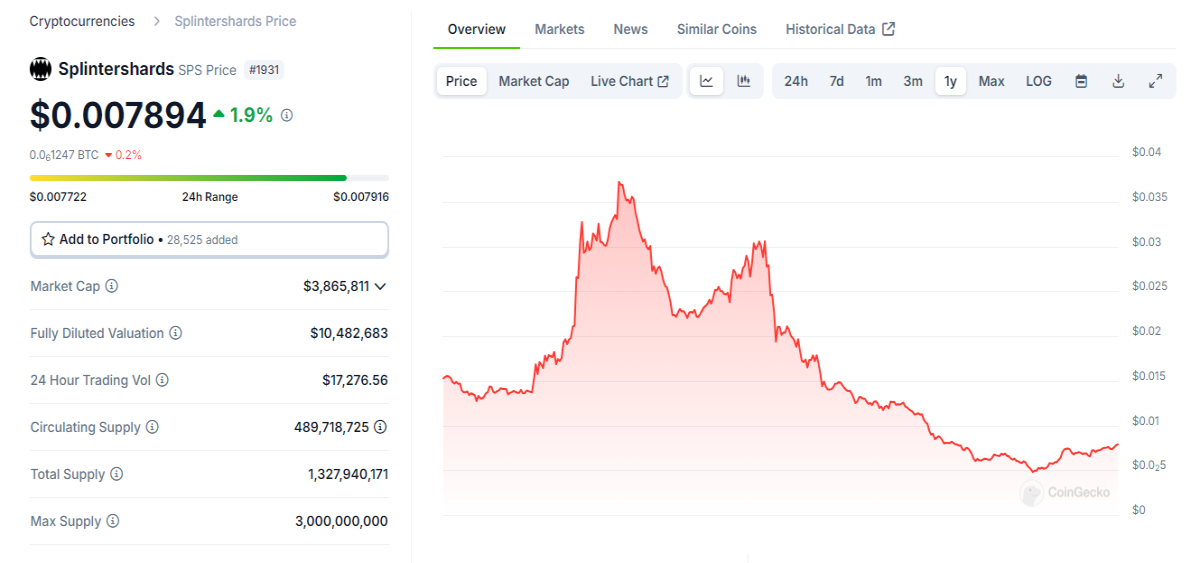Image resolution: width=1200 pixels, height=563 pixels.
Task: Download chart data icon
Action: coord(1119,81)
